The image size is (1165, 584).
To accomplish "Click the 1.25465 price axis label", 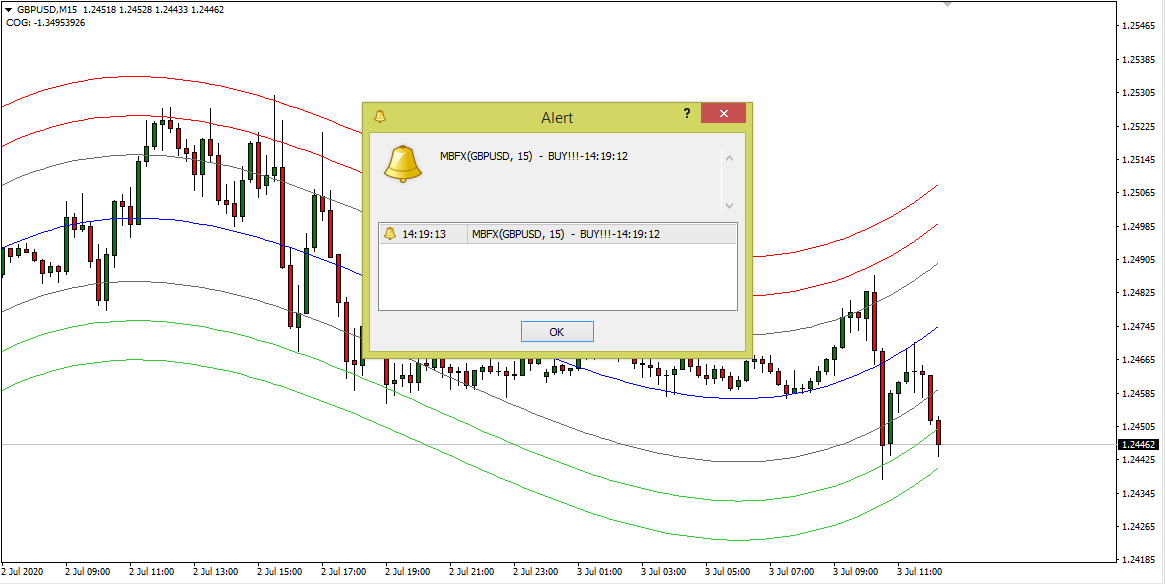I will click(x=1139, y=26).
